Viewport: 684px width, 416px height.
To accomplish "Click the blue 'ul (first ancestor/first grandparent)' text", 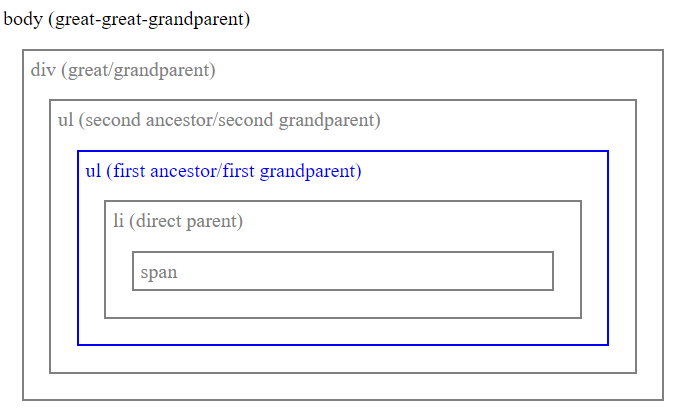I will pyautogui.click(x=223, y=171).
